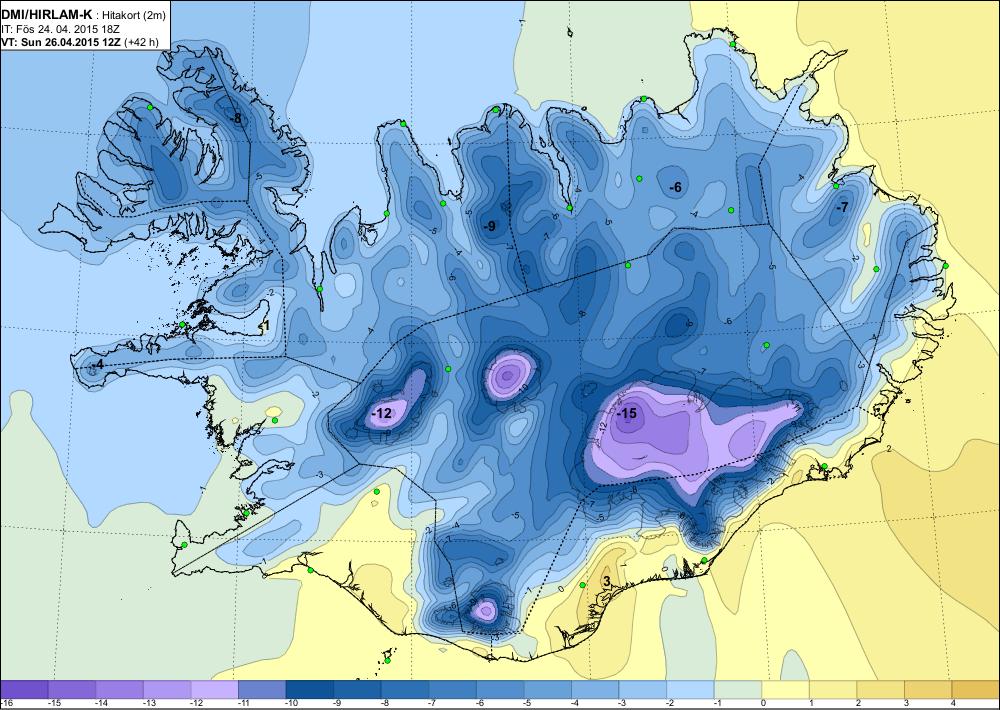
Task: Pick the legend swatch labeled -16
Action: coord(24,690)
